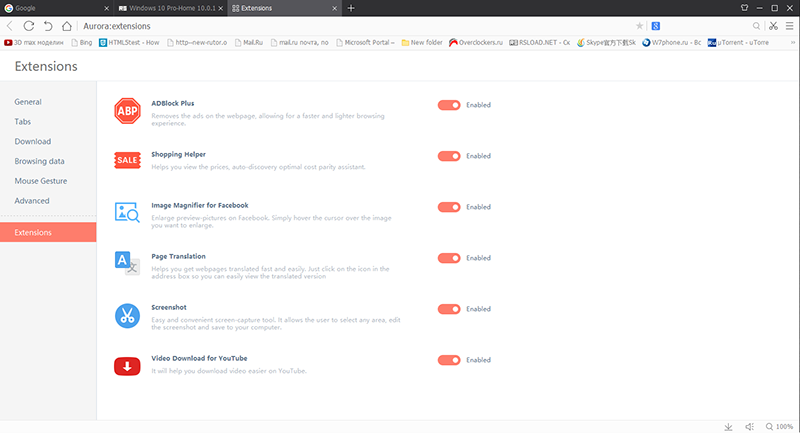Open the home page icon
Viewport: 800px width, 433px height.
[x=67, y=26]
